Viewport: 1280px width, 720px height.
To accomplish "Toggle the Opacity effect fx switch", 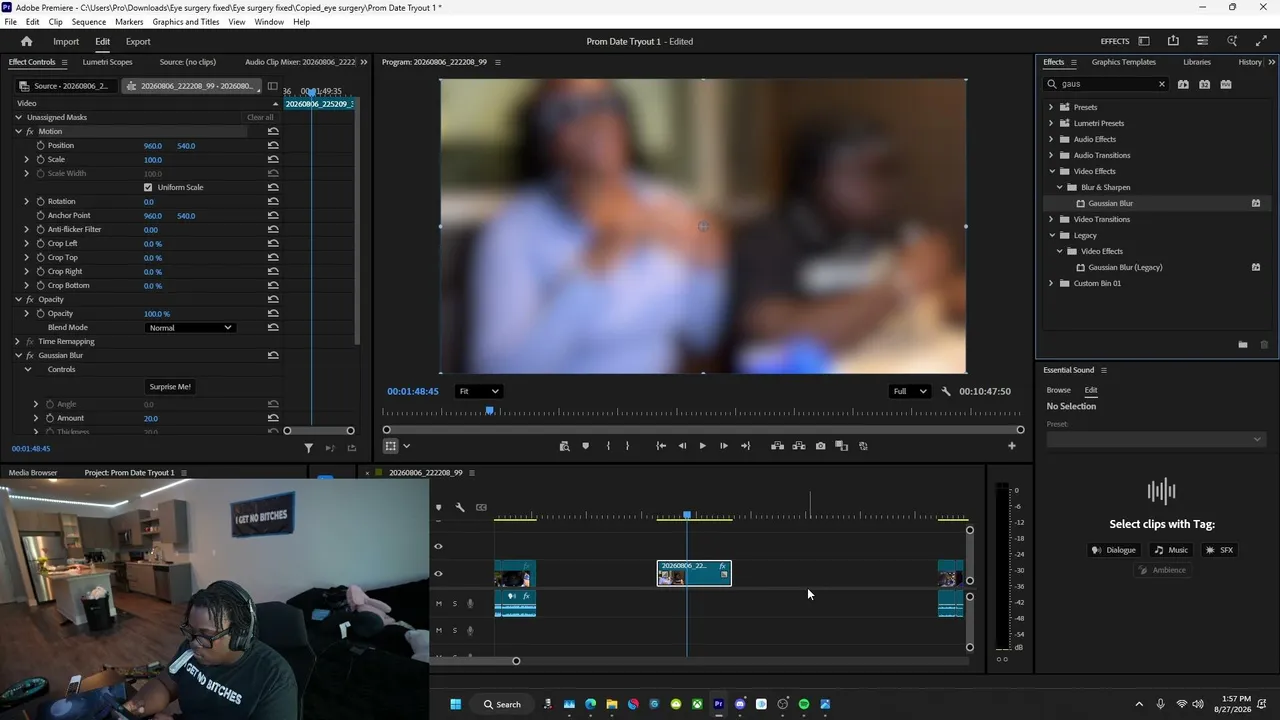I will pyautogui.click(x=30, y=300).
